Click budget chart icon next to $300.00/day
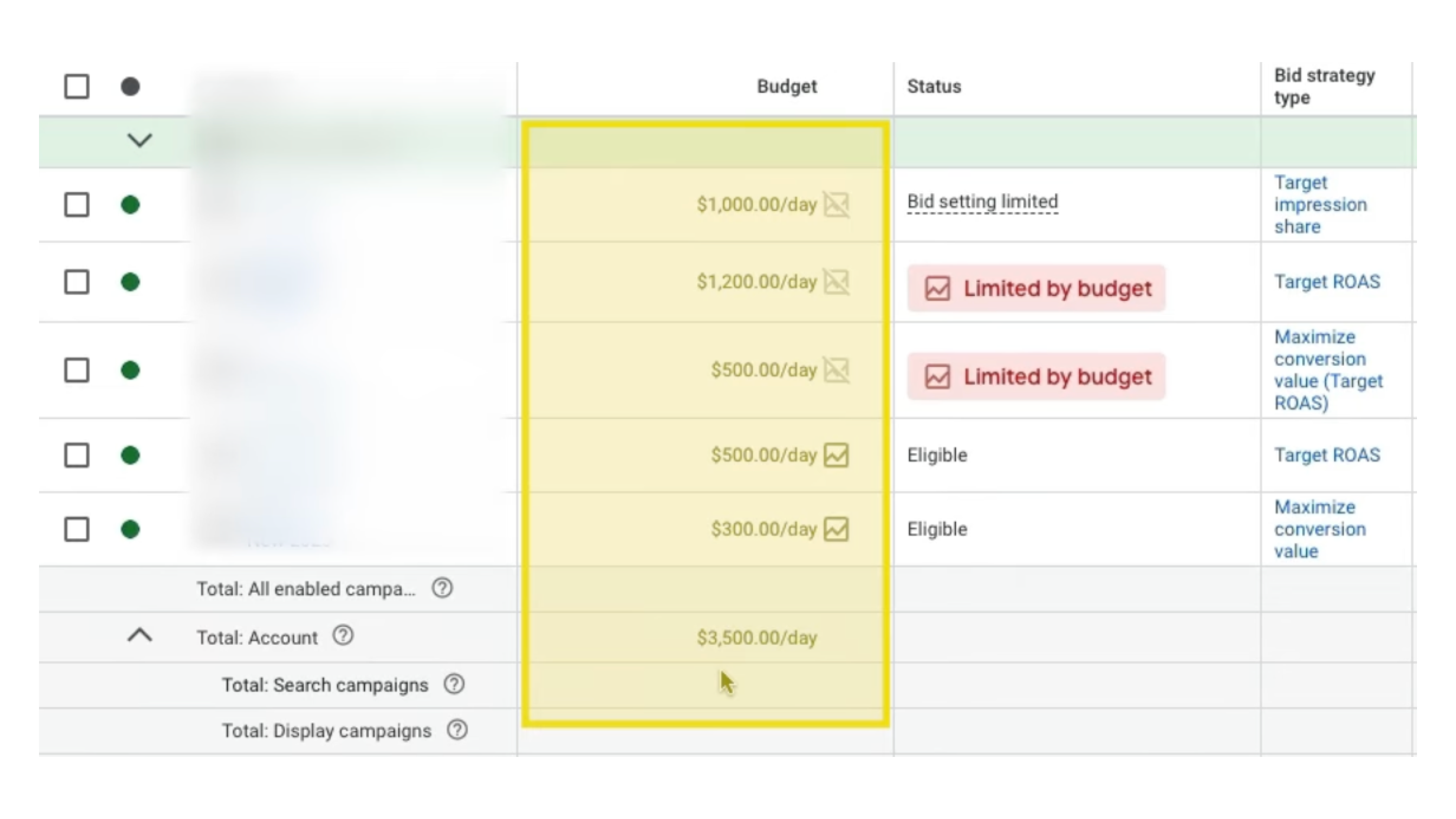The height and width of the screenshot is (819, 1456). coord(836,529)
